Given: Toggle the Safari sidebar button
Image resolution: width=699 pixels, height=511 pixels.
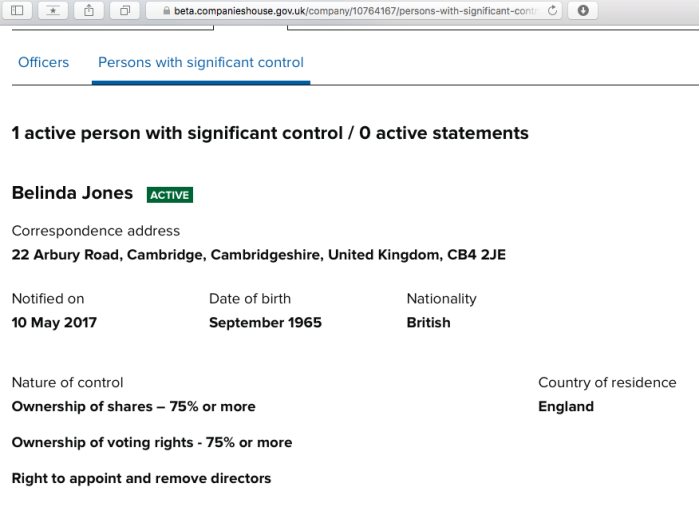Looking at the screenshot, I should click(x=17, y=11).
